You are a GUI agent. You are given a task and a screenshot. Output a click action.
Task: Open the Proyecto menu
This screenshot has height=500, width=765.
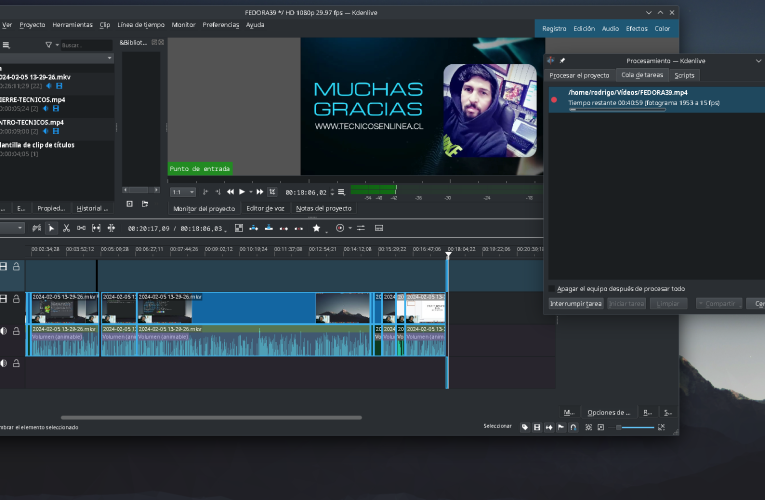click(x=32, y=25)
